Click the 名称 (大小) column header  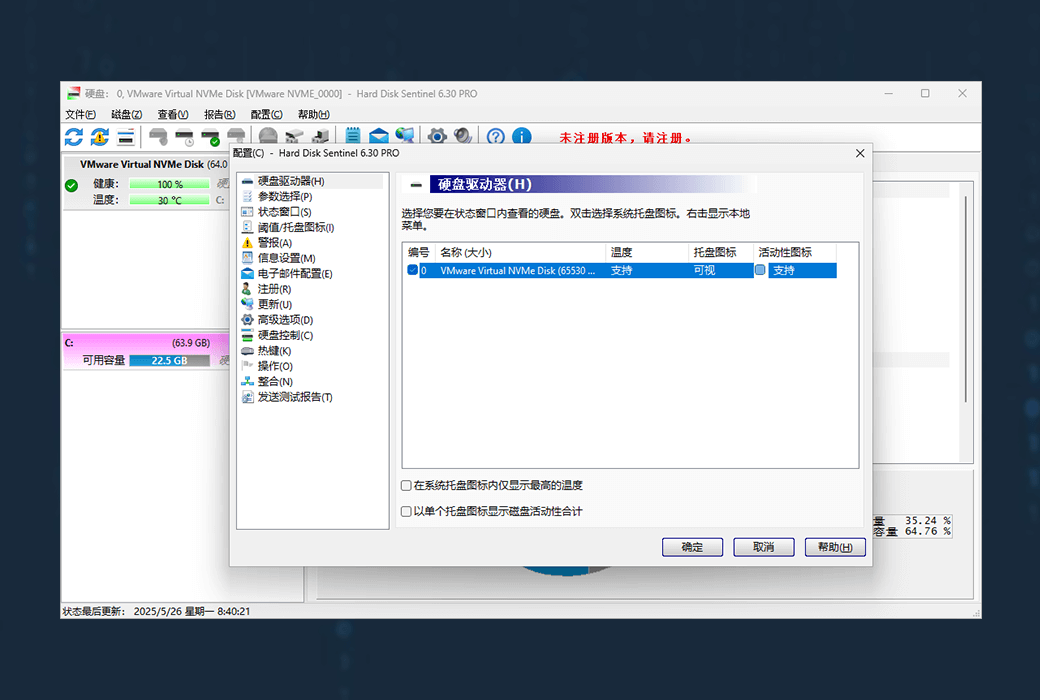[x=520, y=252]
